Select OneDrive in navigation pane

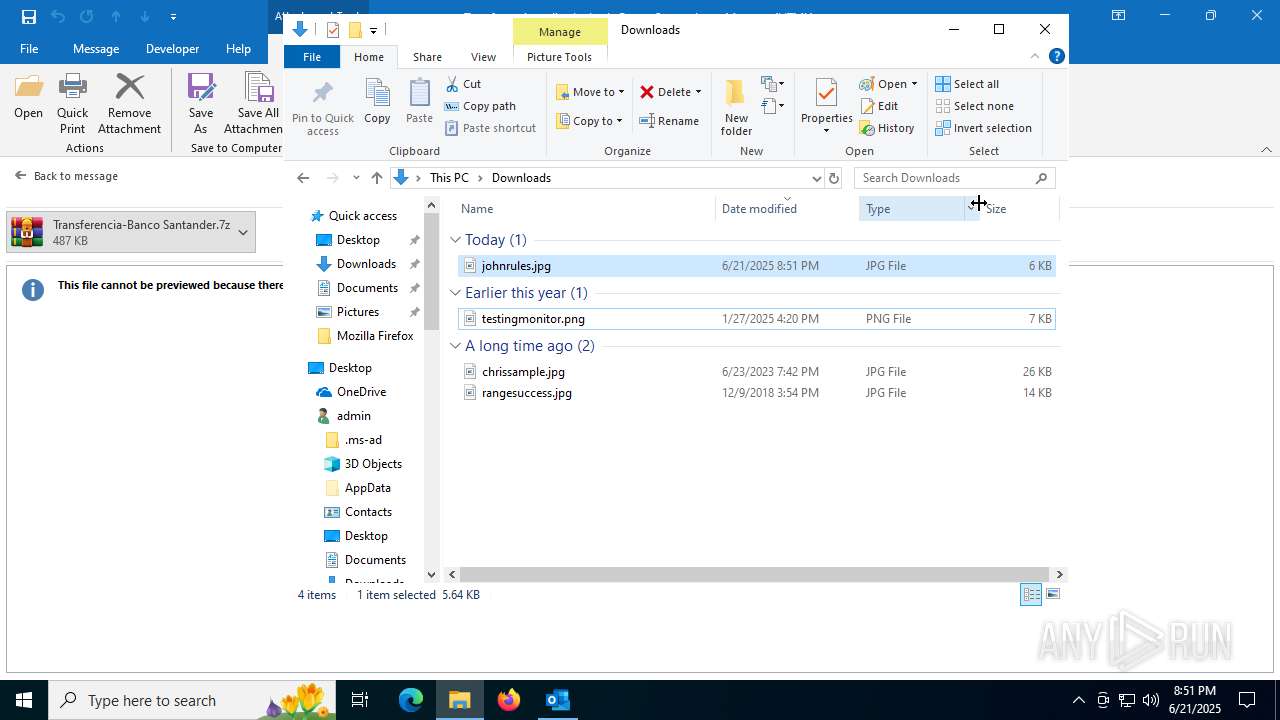tap(361, 392)
